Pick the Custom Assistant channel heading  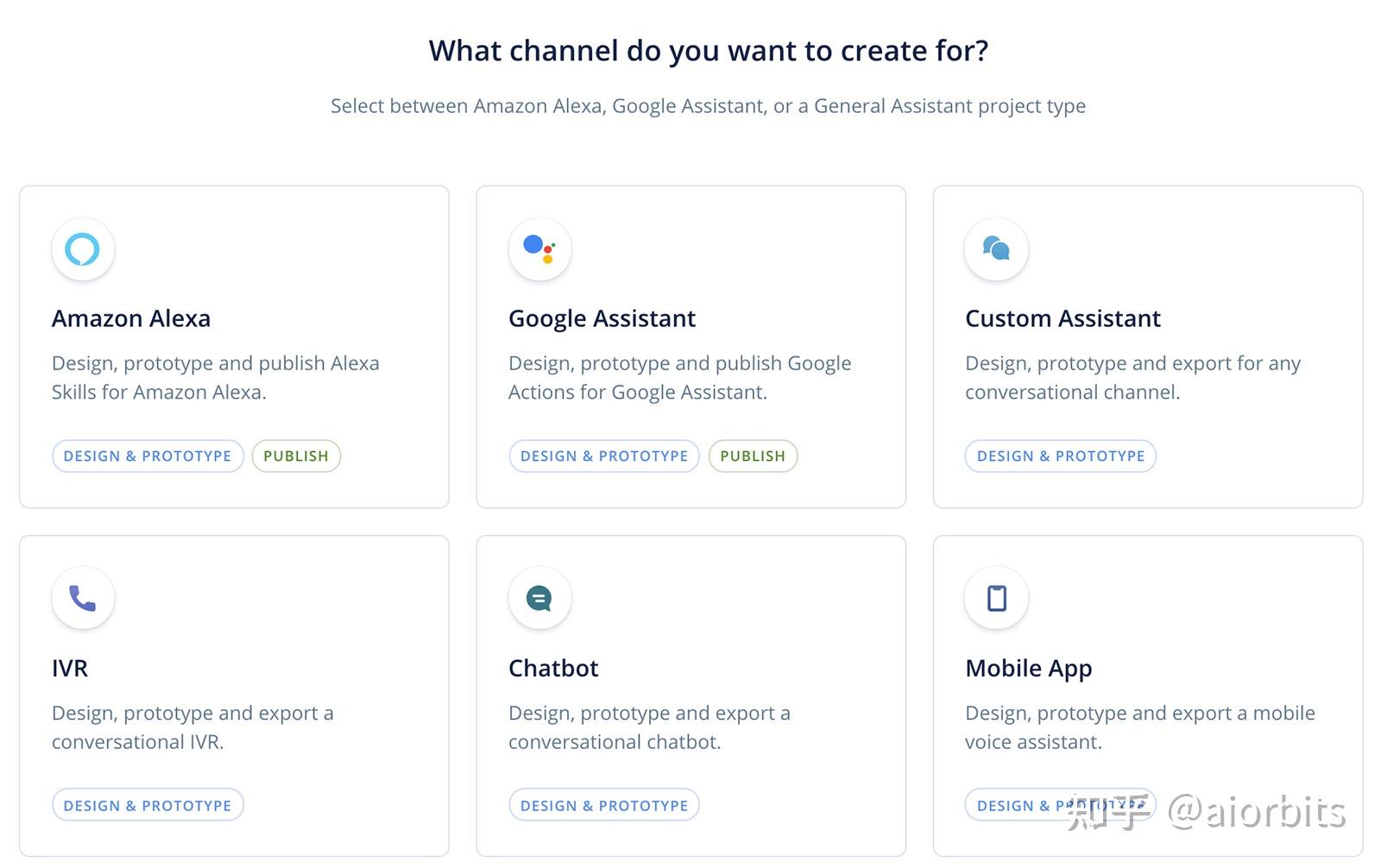coord(1063,318)
